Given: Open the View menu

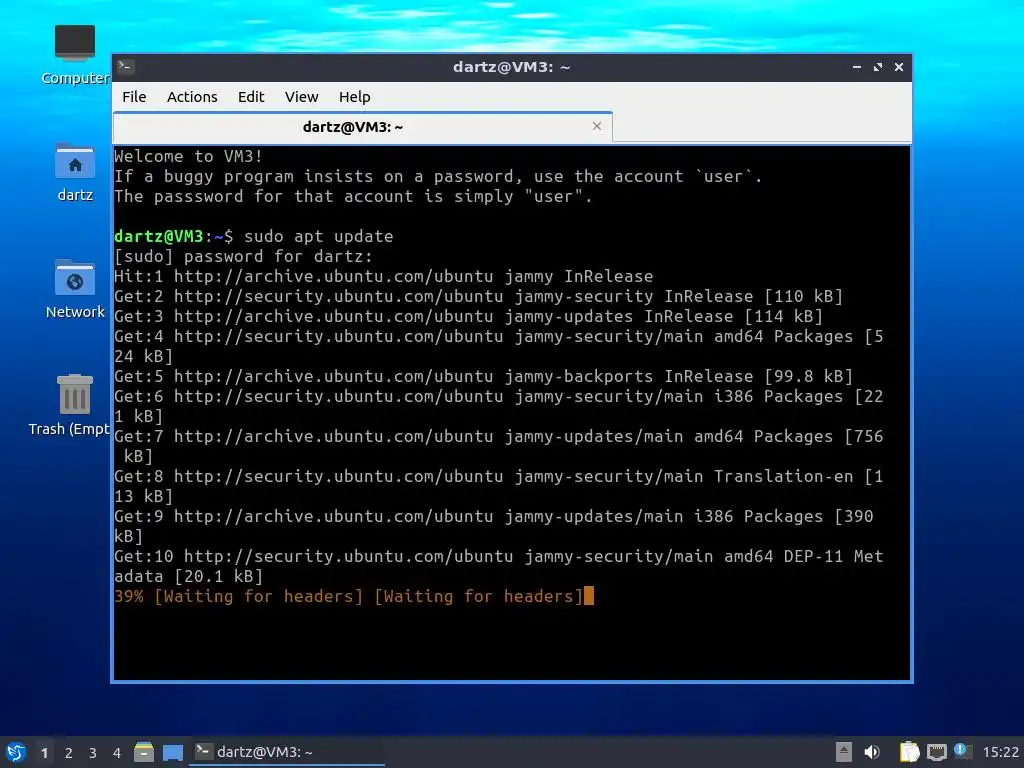Looking at the screenshot, I should [301, 97].
